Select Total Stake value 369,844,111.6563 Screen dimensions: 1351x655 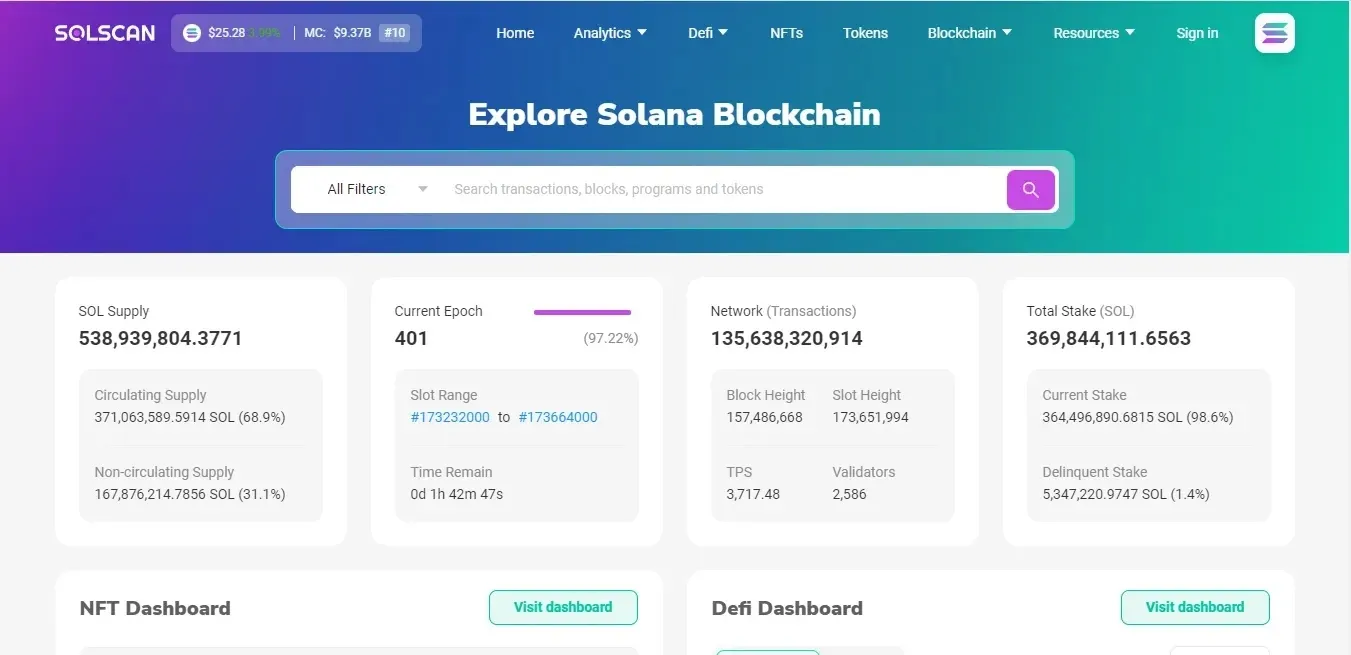click(1109, 338)
